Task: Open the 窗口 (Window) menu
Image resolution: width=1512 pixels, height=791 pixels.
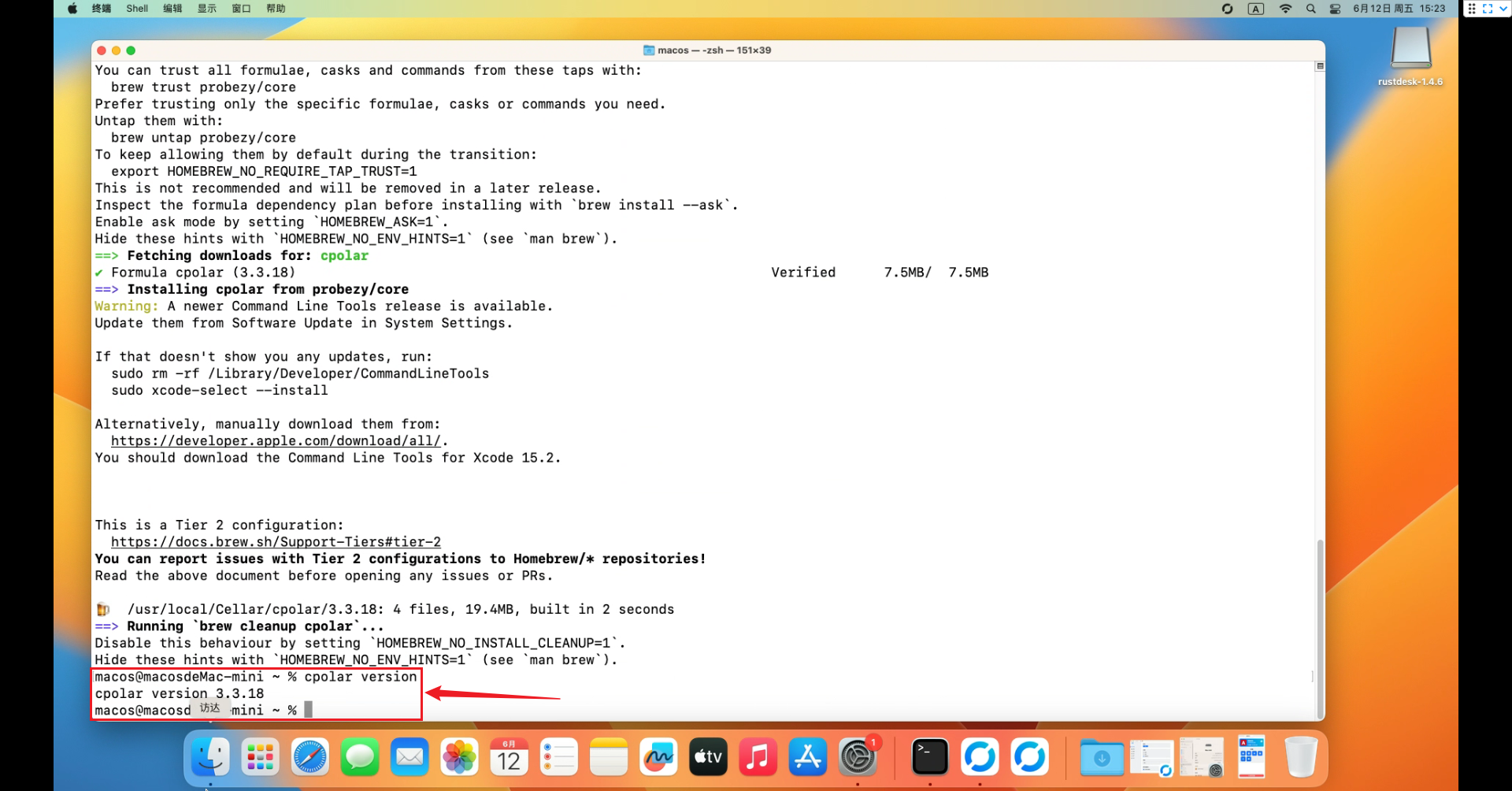Action: (x=242, y=9)
